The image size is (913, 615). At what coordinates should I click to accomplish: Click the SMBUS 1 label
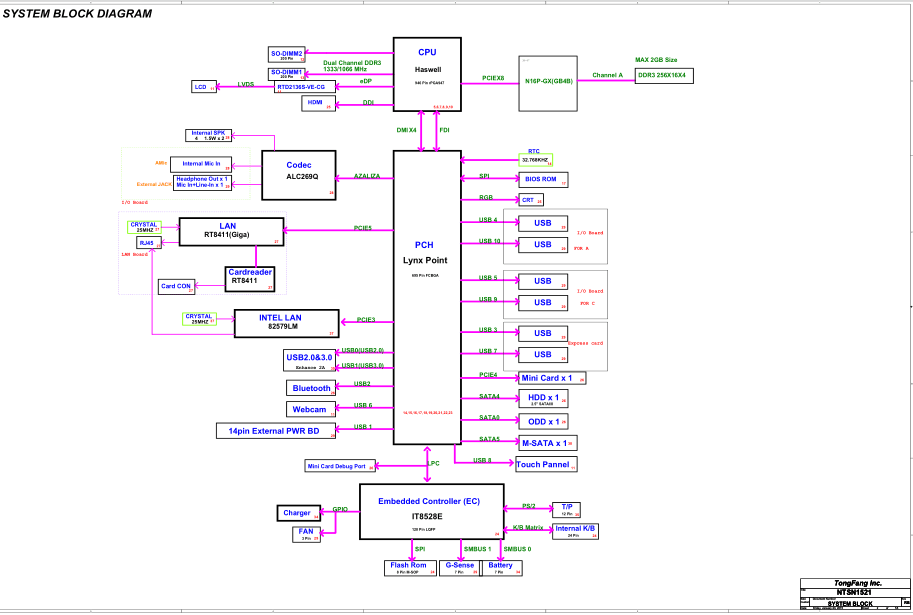pos(477,549)
